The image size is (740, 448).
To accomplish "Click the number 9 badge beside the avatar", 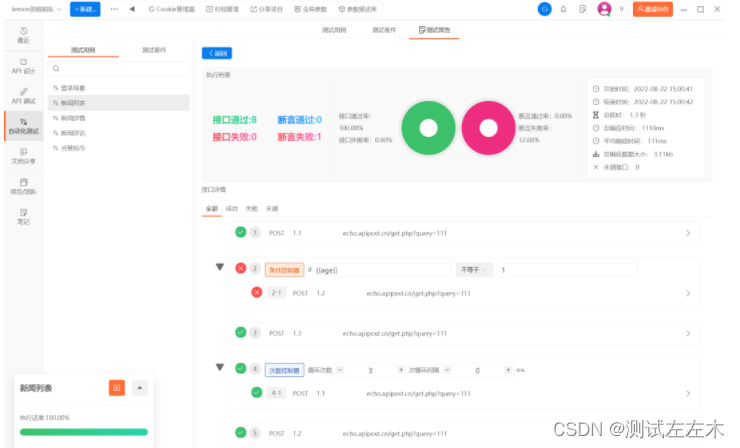I will click(621, 9).
